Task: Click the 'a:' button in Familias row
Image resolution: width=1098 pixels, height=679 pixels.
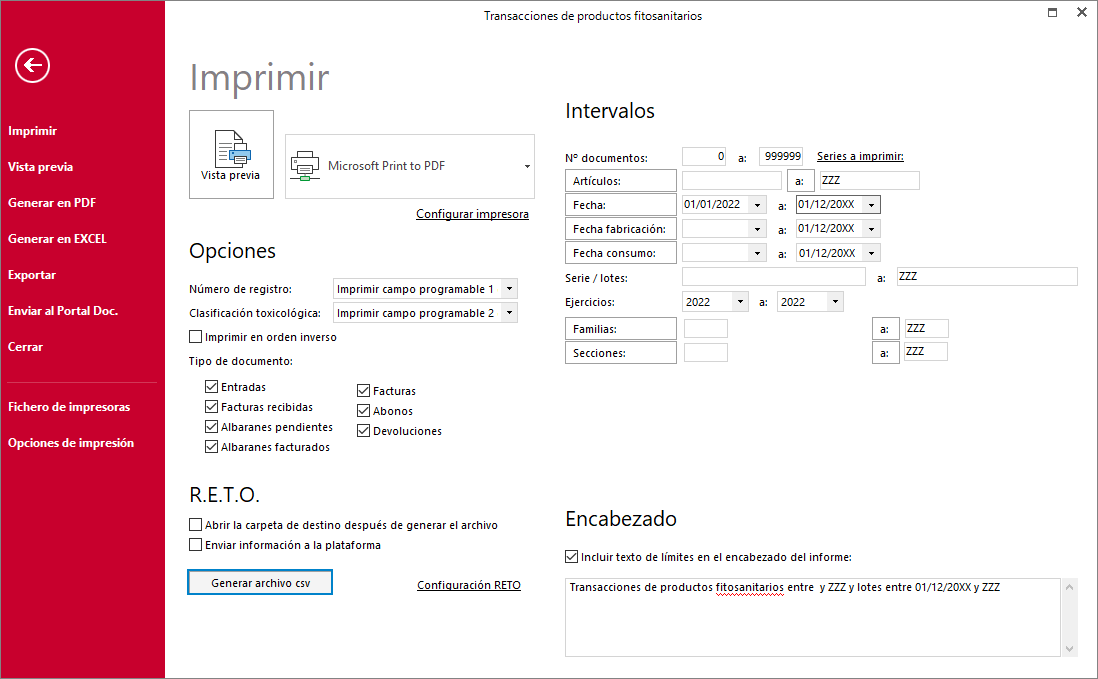Action: [x=885, y=329]
